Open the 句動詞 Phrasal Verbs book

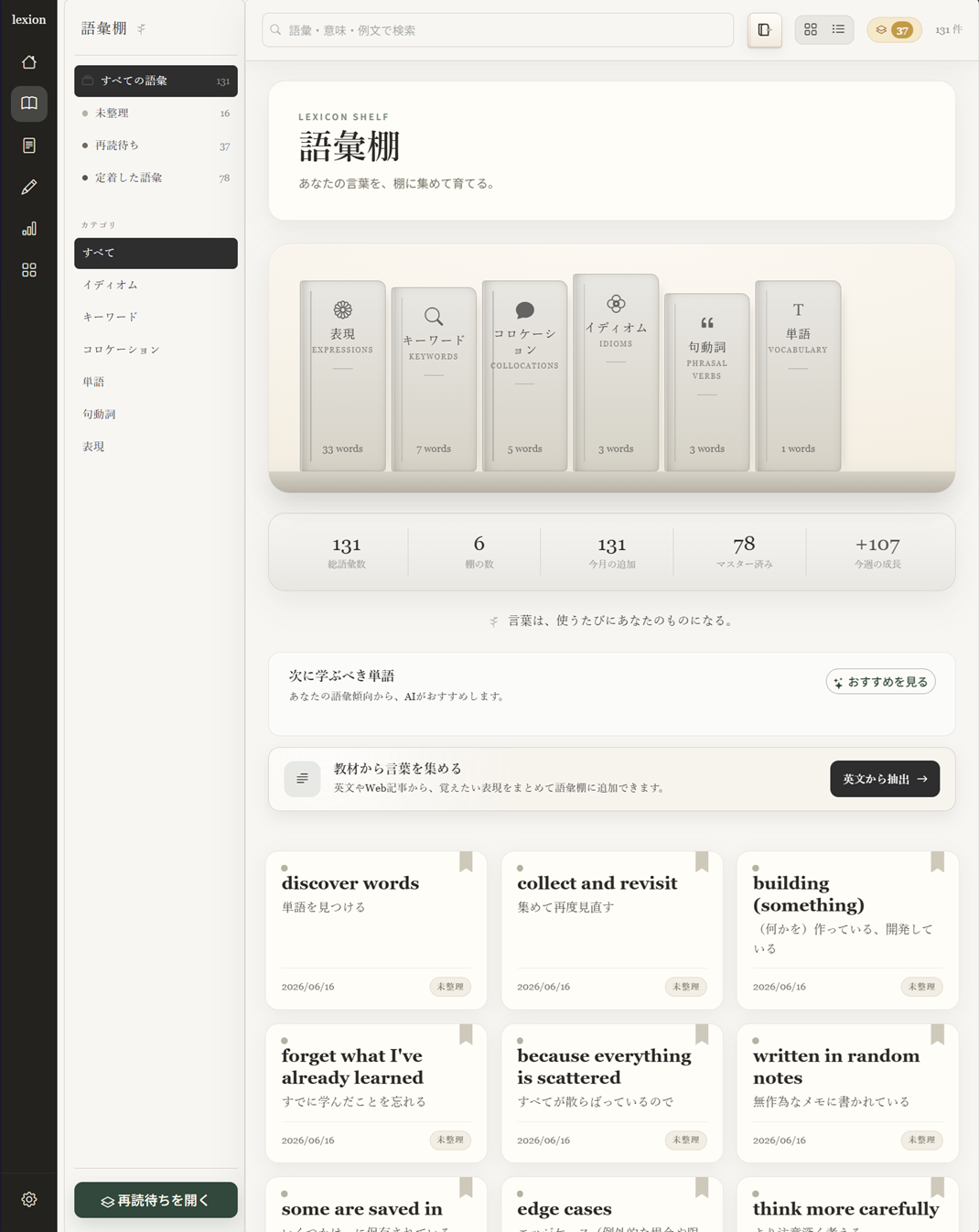(707, 383)
